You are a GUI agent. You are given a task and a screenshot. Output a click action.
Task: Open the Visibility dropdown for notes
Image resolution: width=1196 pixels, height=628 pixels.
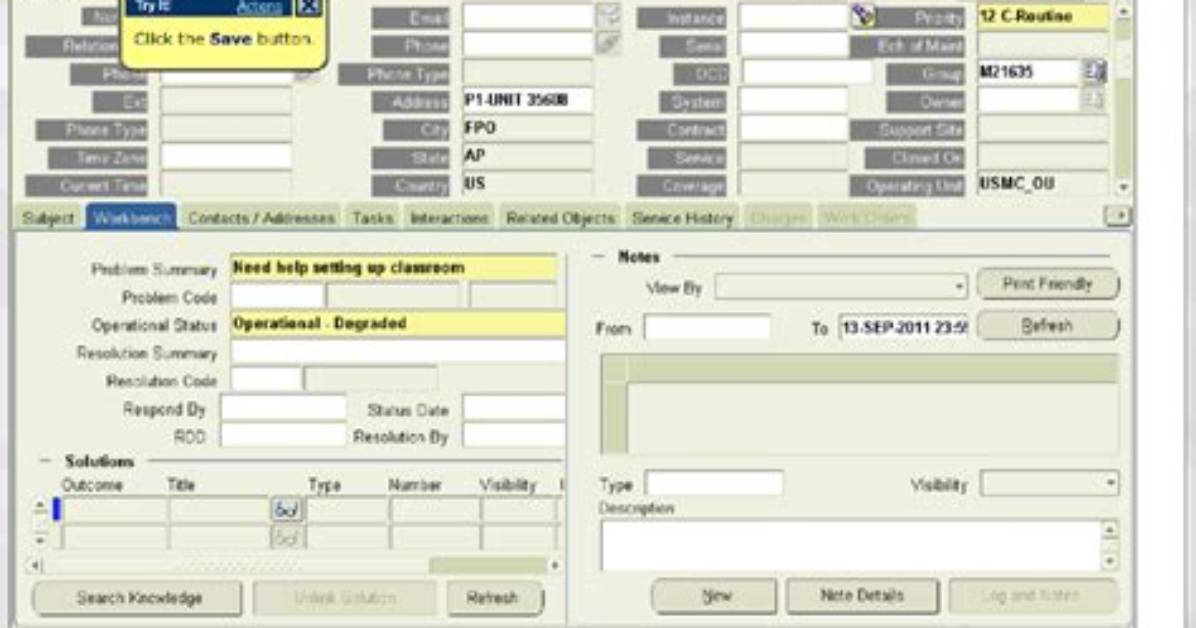pos(1050,483)
